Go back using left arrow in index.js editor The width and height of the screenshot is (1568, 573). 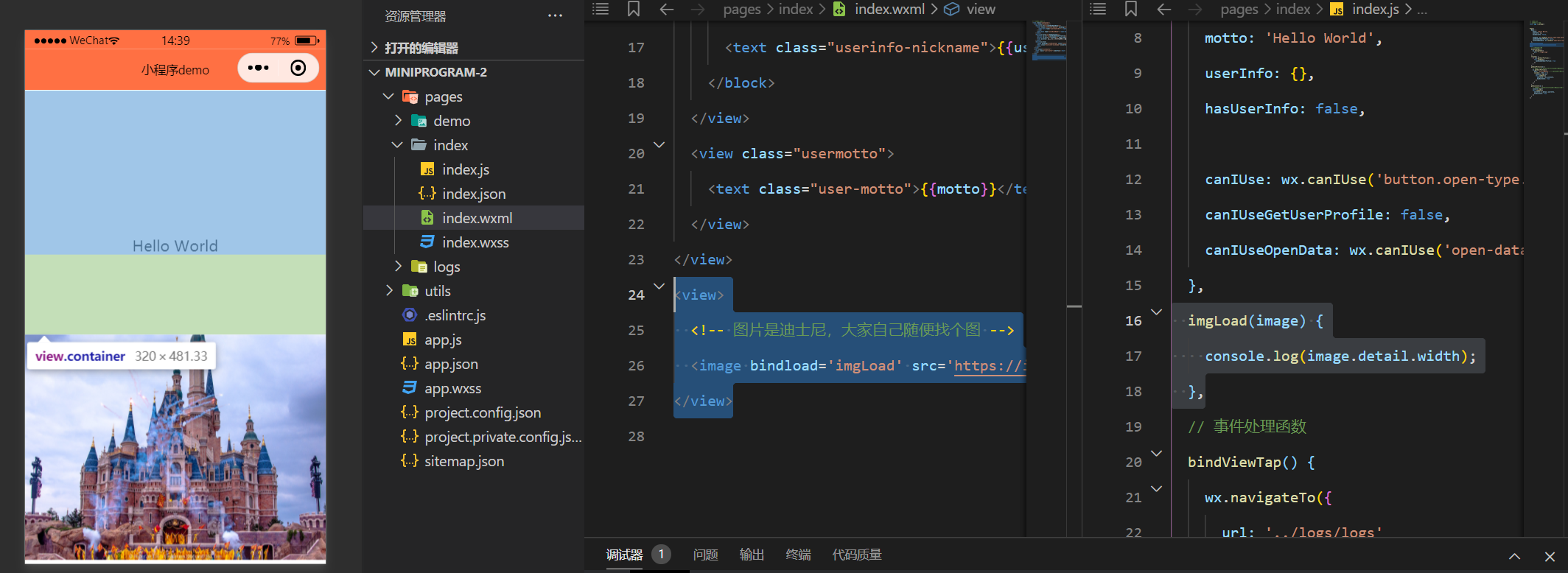(x=1164, y=9)
